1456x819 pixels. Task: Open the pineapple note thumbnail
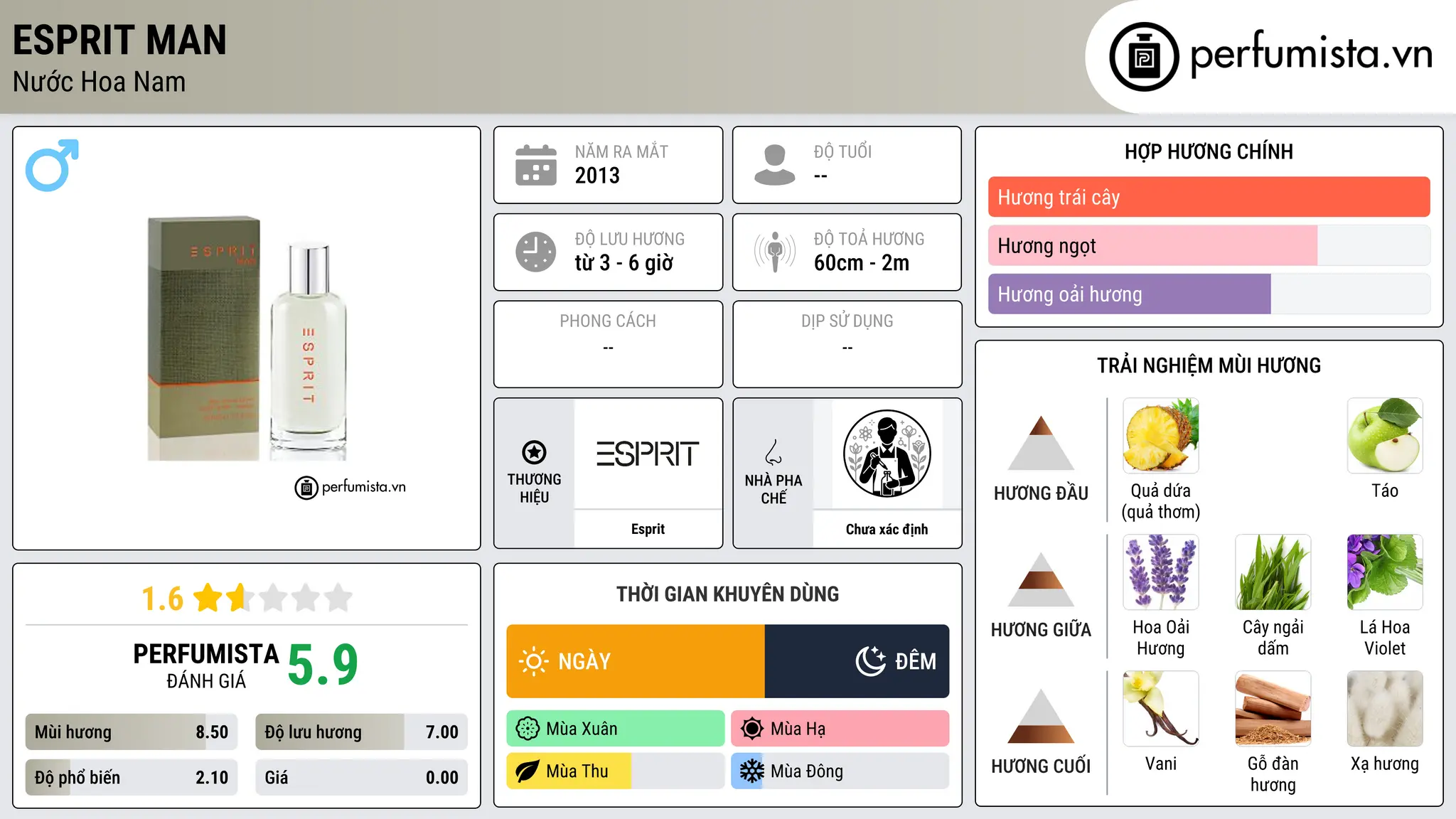pyautogui.click(x=1161, y=436)
